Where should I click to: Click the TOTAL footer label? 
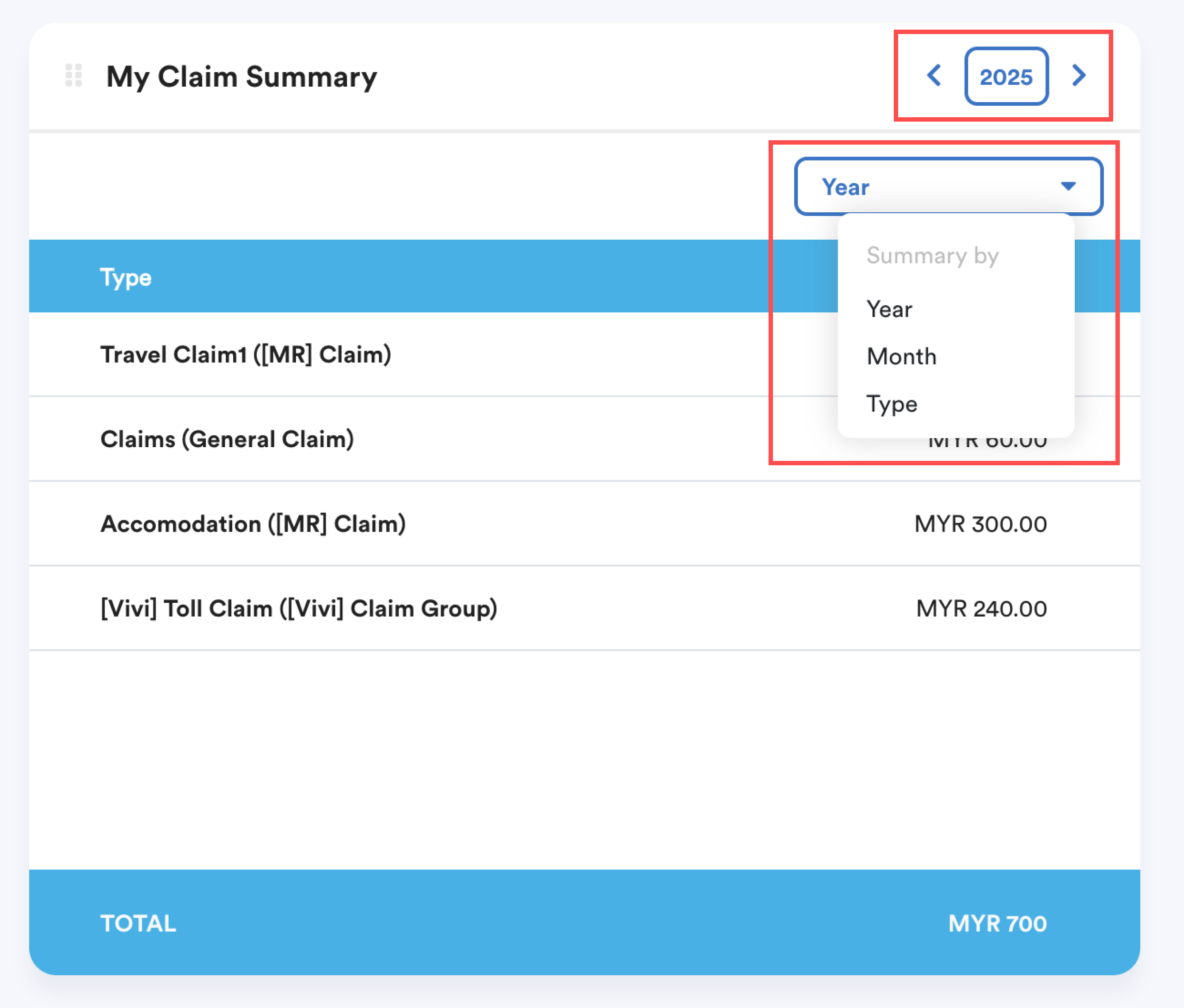[138, 924]
